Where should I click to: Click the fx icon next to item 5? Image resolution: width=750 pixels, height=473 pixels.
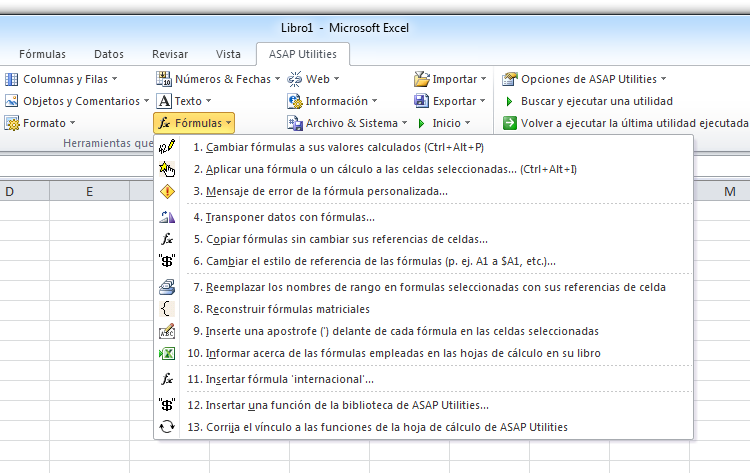(167, 239)
